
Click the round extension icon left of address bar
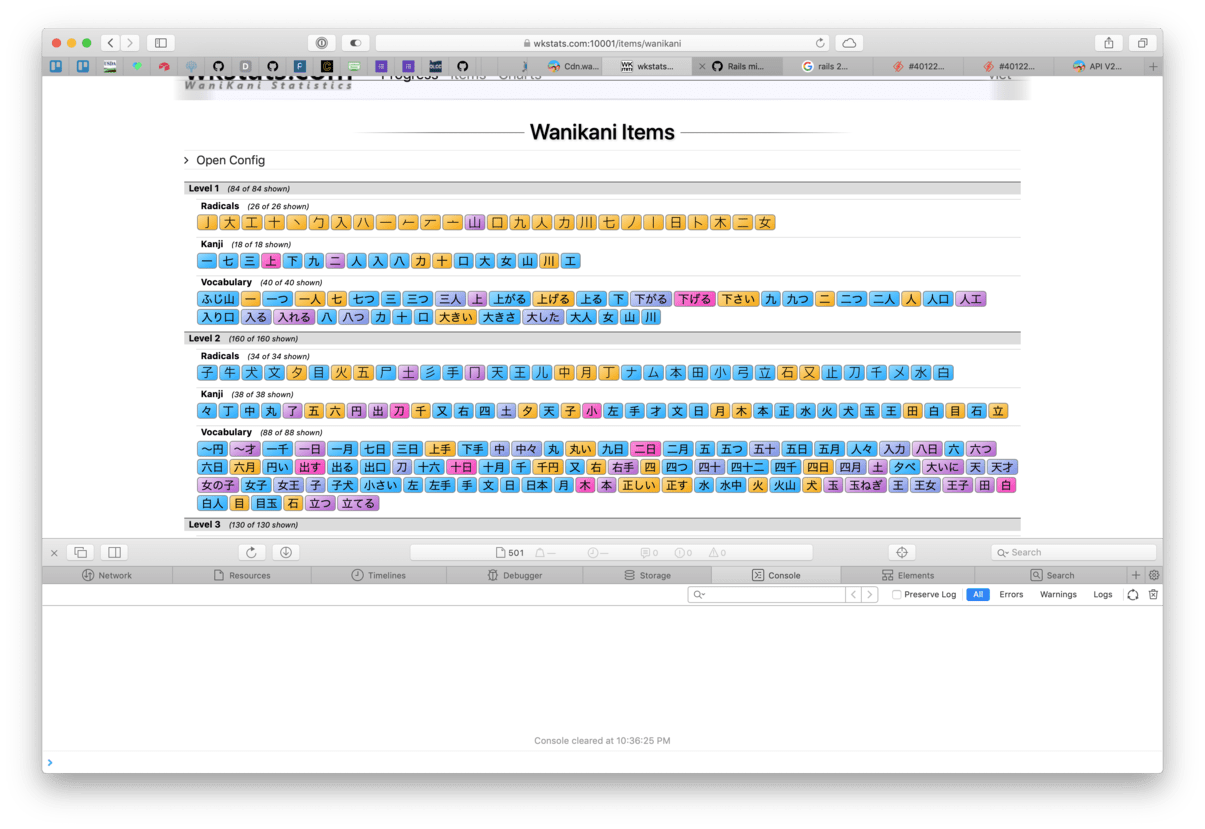322,43
